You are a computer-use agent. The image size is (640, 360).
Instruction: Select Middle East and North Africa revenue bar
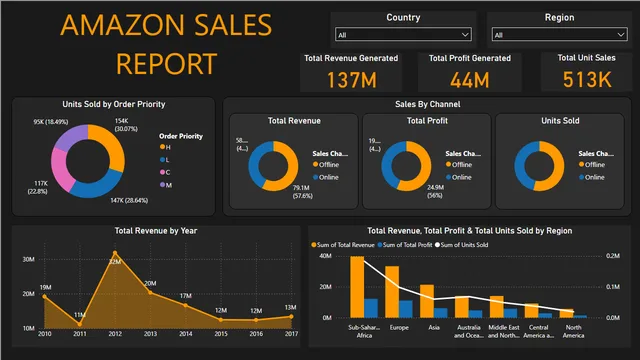497,307
